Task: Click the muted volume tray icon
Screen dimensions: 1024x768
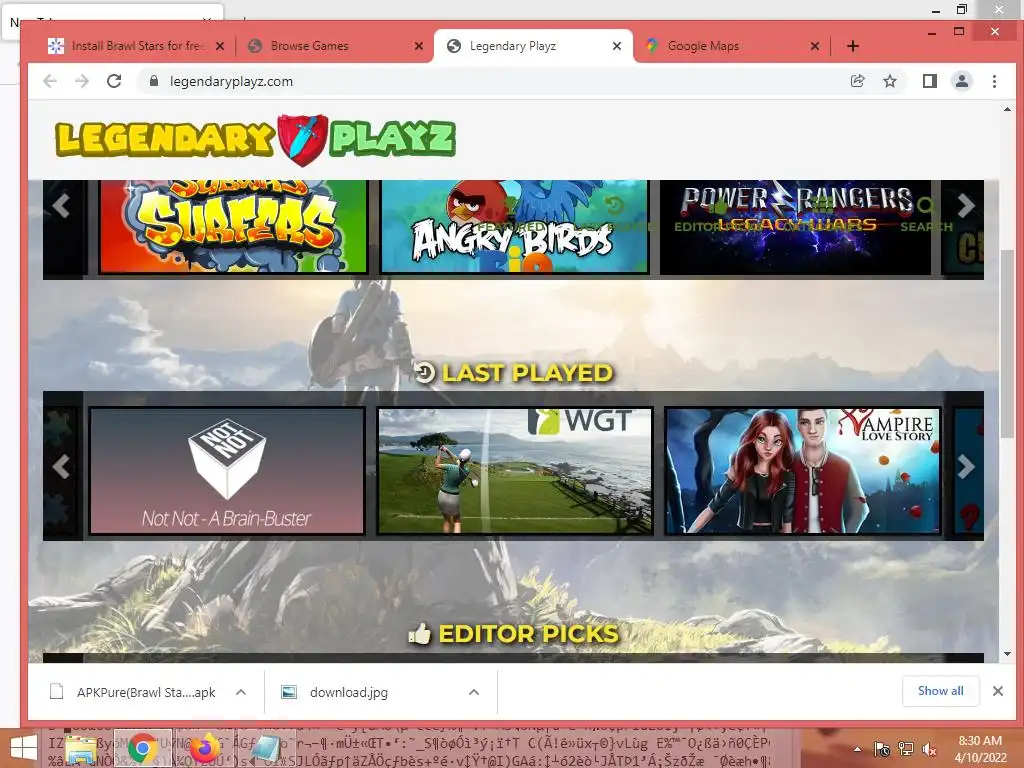Action: coord(929,749)
